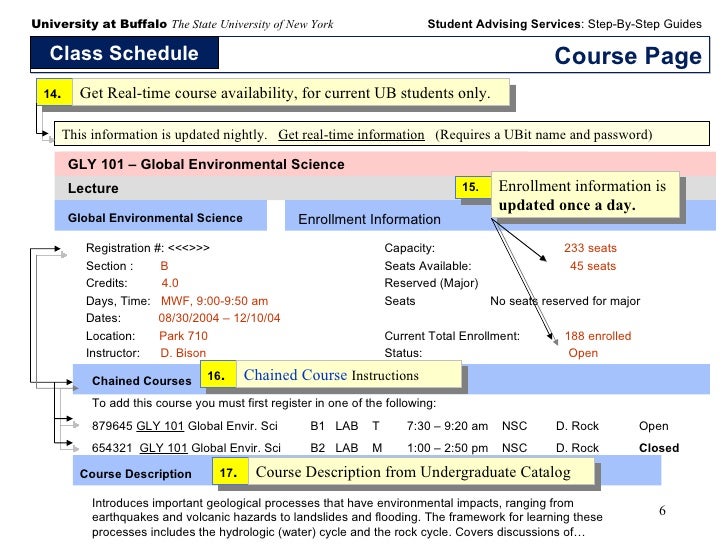Select registration number '879645'
This screenshot has width=728, height=546.
coord(112,426)
